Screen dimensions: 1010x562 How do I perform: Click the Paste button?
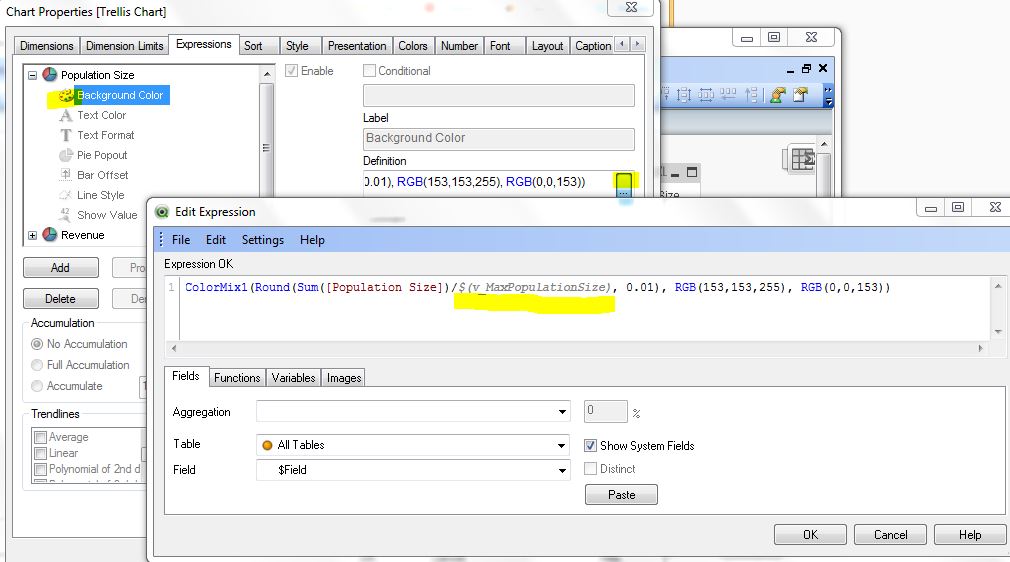click(x=622, y=495)
